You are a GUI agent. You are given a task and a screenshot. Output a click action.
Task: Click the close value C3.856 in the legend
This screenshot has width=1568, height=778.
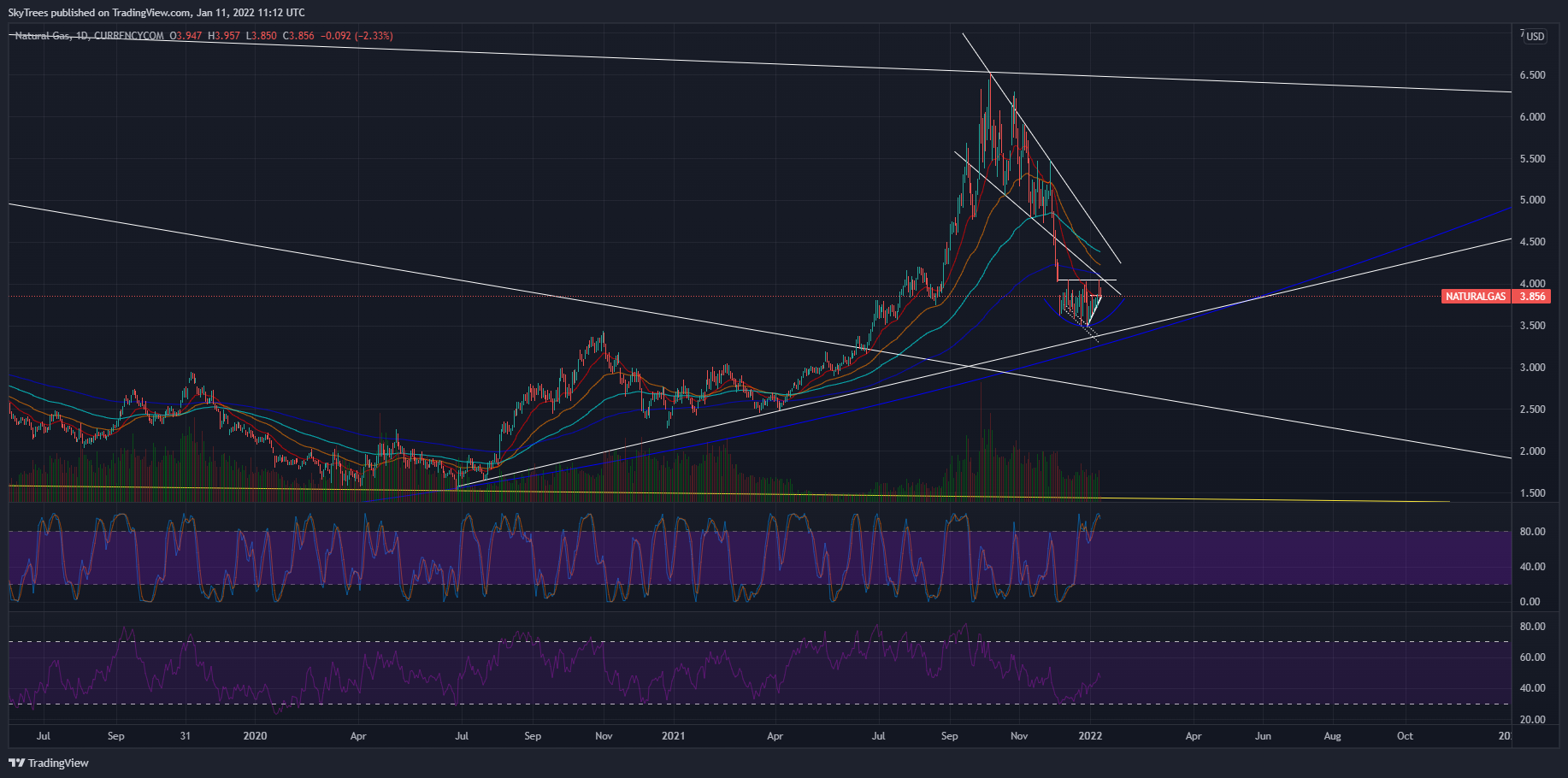[298, 36]
